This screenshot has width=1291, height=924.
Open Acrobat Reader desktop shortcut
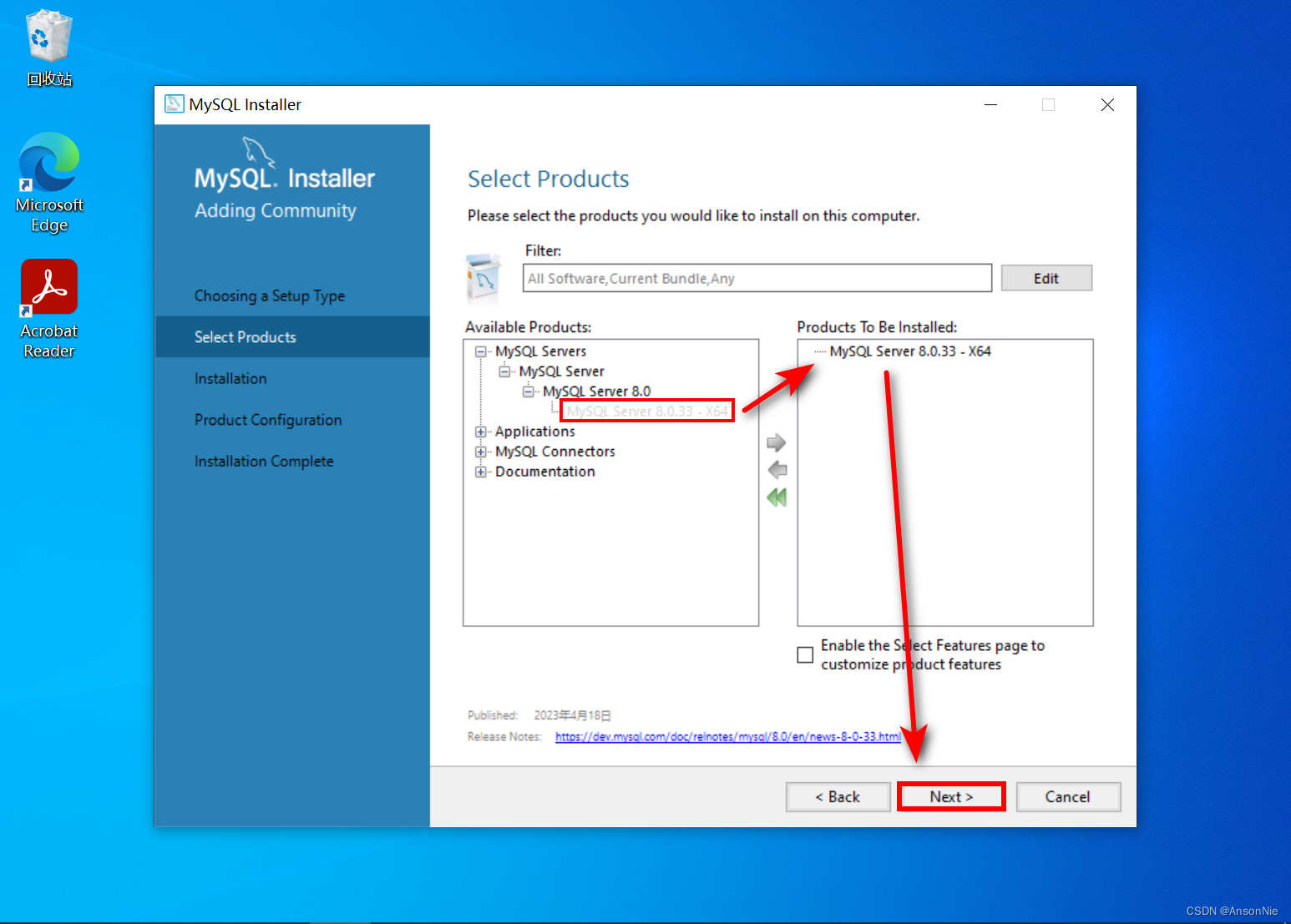(x=49, y=308)
